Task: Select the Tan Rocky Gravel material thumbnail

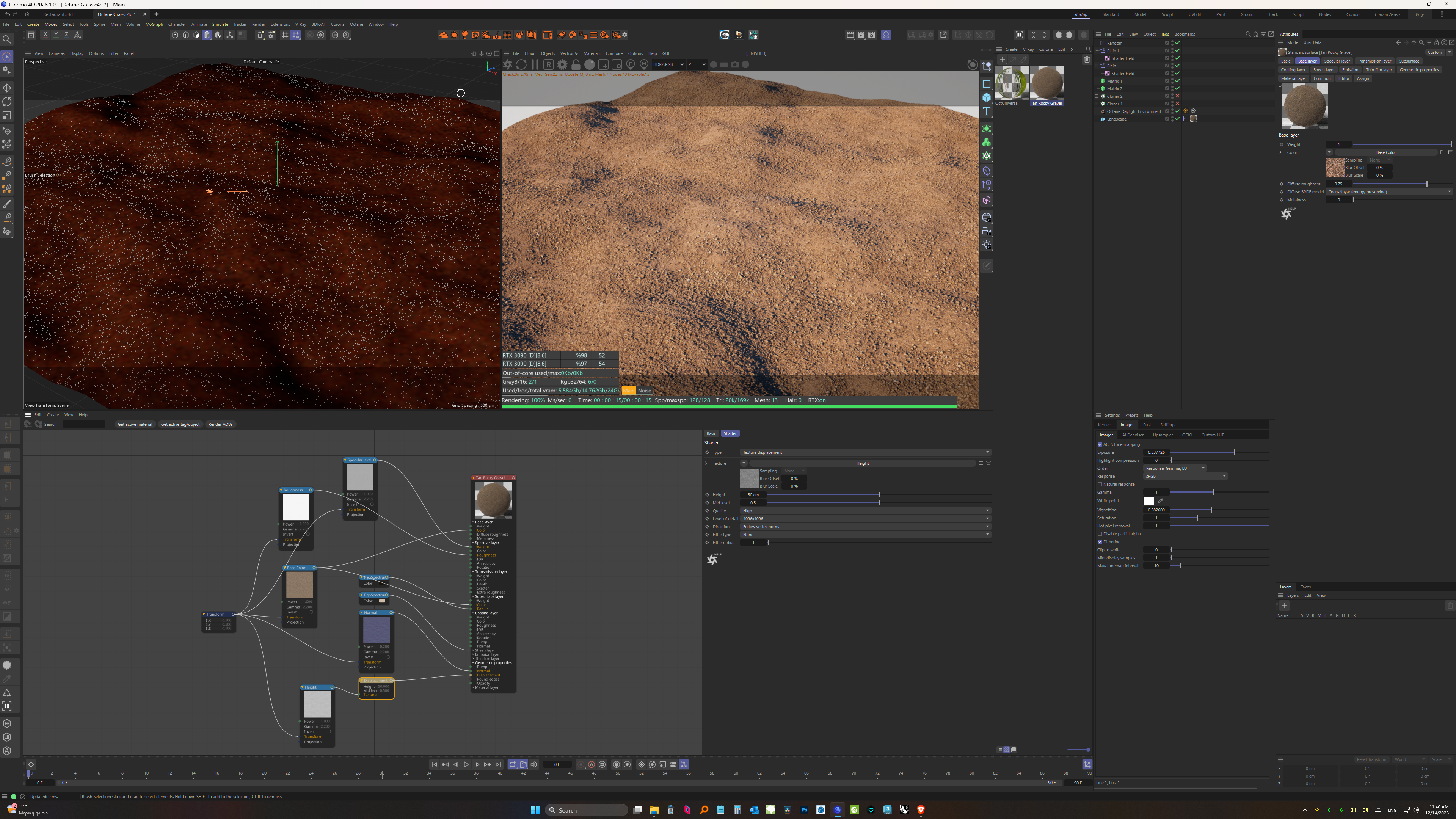Action: click(x=1047, y=83)
